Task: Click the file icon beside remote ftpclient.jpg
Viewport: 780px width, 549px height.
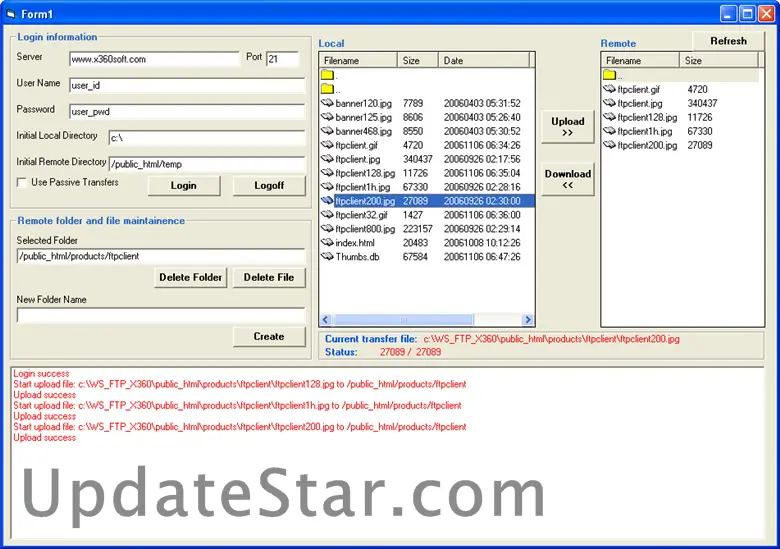Action: point(609,103)
